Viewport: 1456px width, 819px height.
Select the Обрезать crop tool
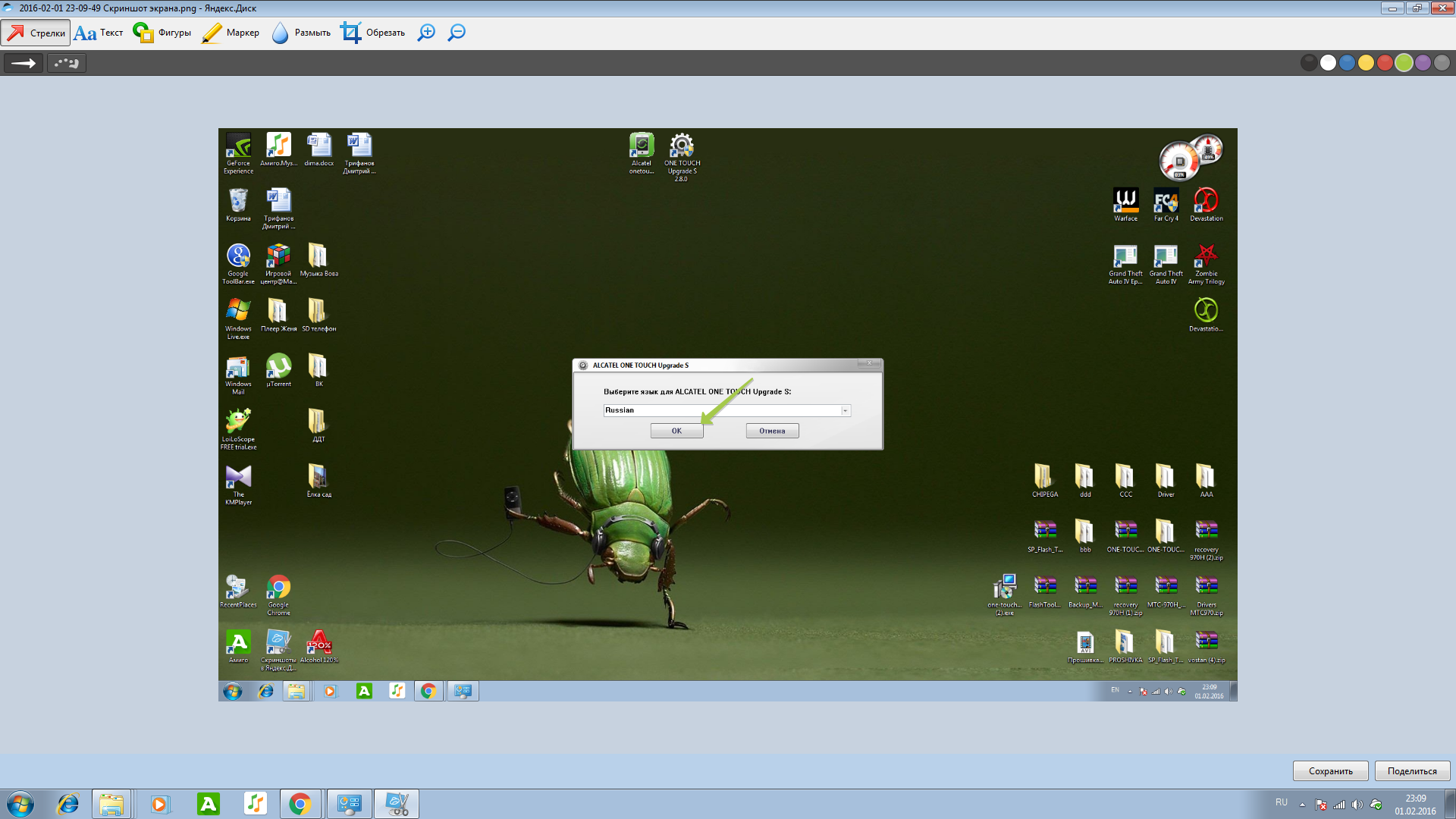[372, 33]
